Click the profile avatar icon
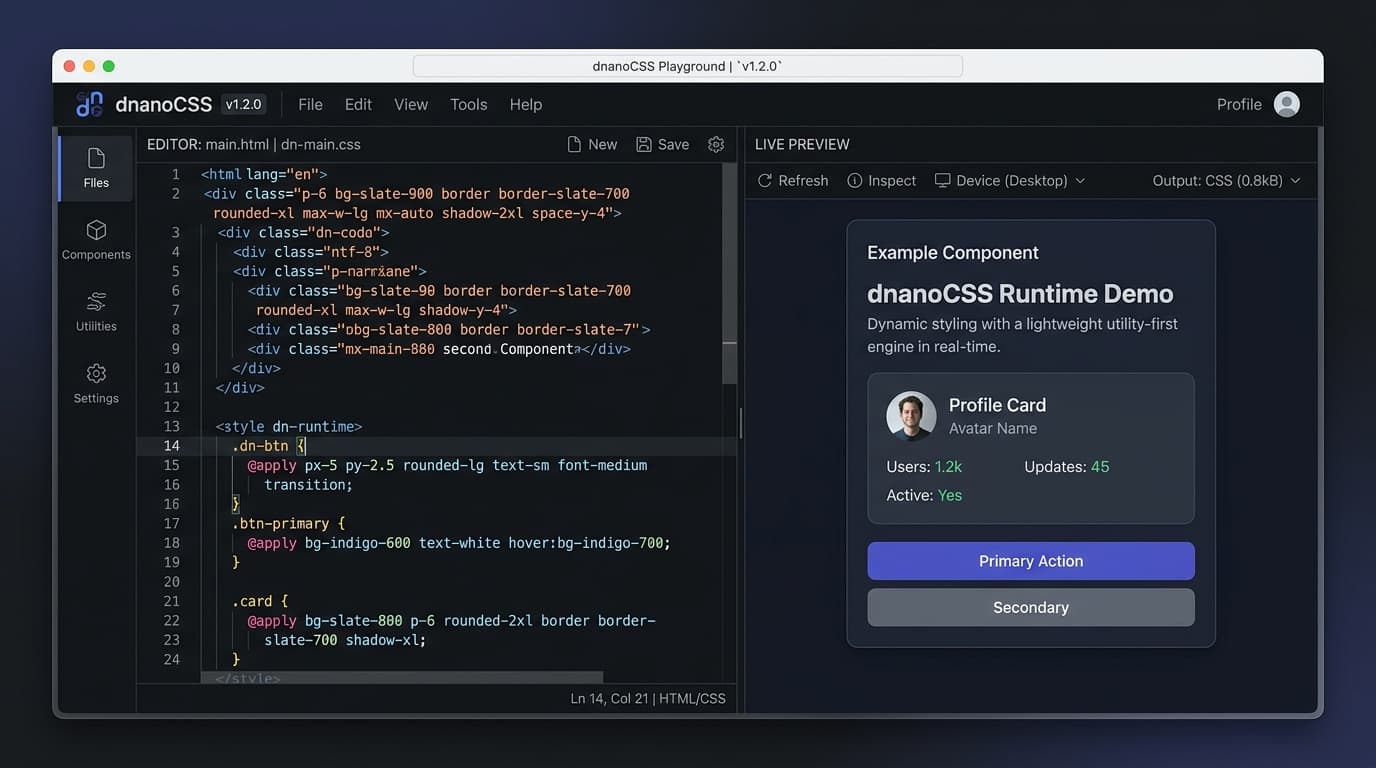The height and width of the screenshot is (768, 1376). (x=1287, y=104)
